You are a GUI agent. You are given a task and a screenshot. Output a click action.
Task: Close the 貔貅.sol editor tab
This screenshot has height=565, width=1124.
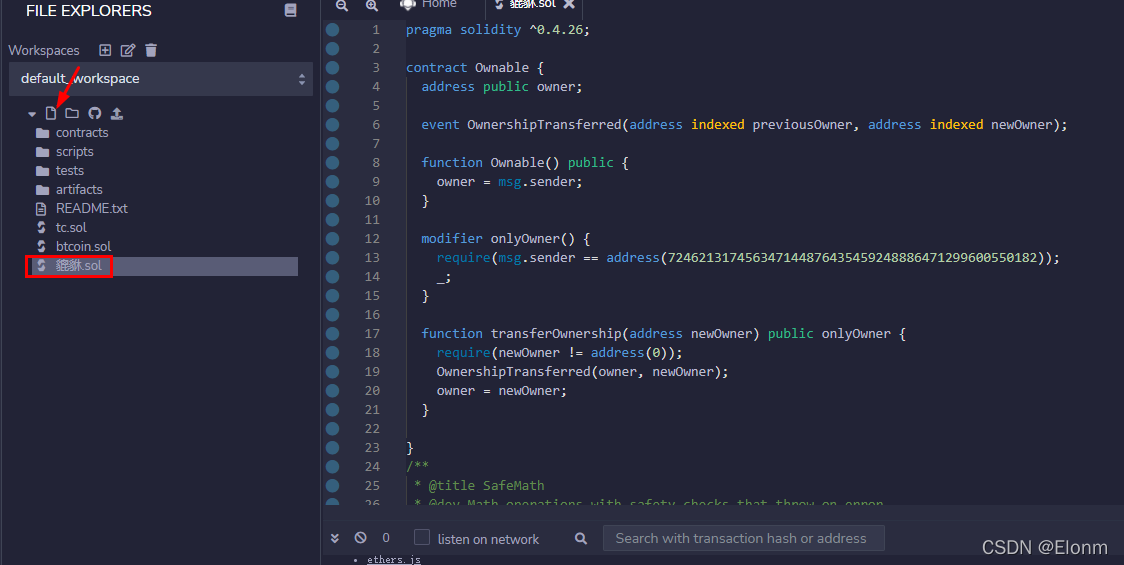[x=569, y=4]
